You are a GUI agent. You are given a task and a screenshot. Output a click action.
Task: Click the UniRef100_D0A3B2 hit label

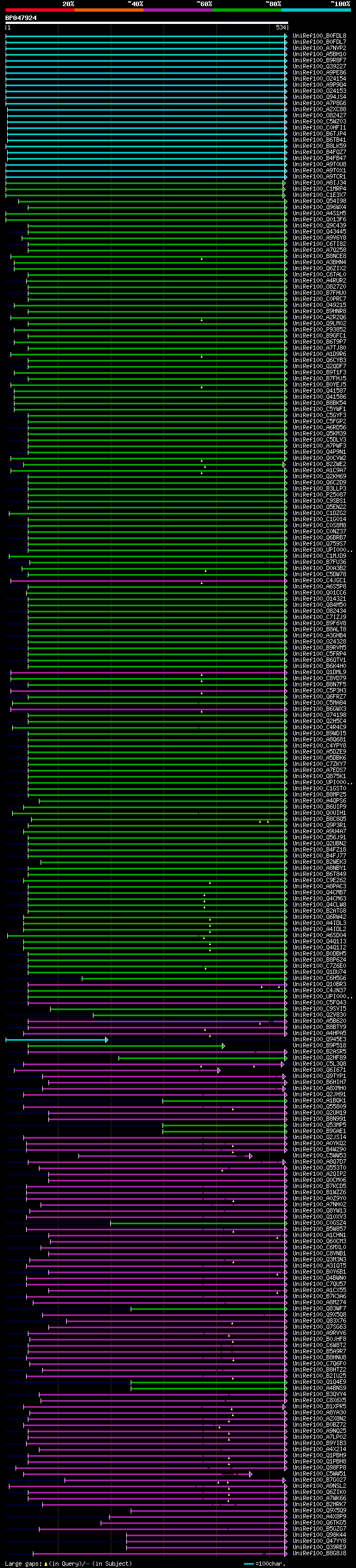[x=319, y=568]
